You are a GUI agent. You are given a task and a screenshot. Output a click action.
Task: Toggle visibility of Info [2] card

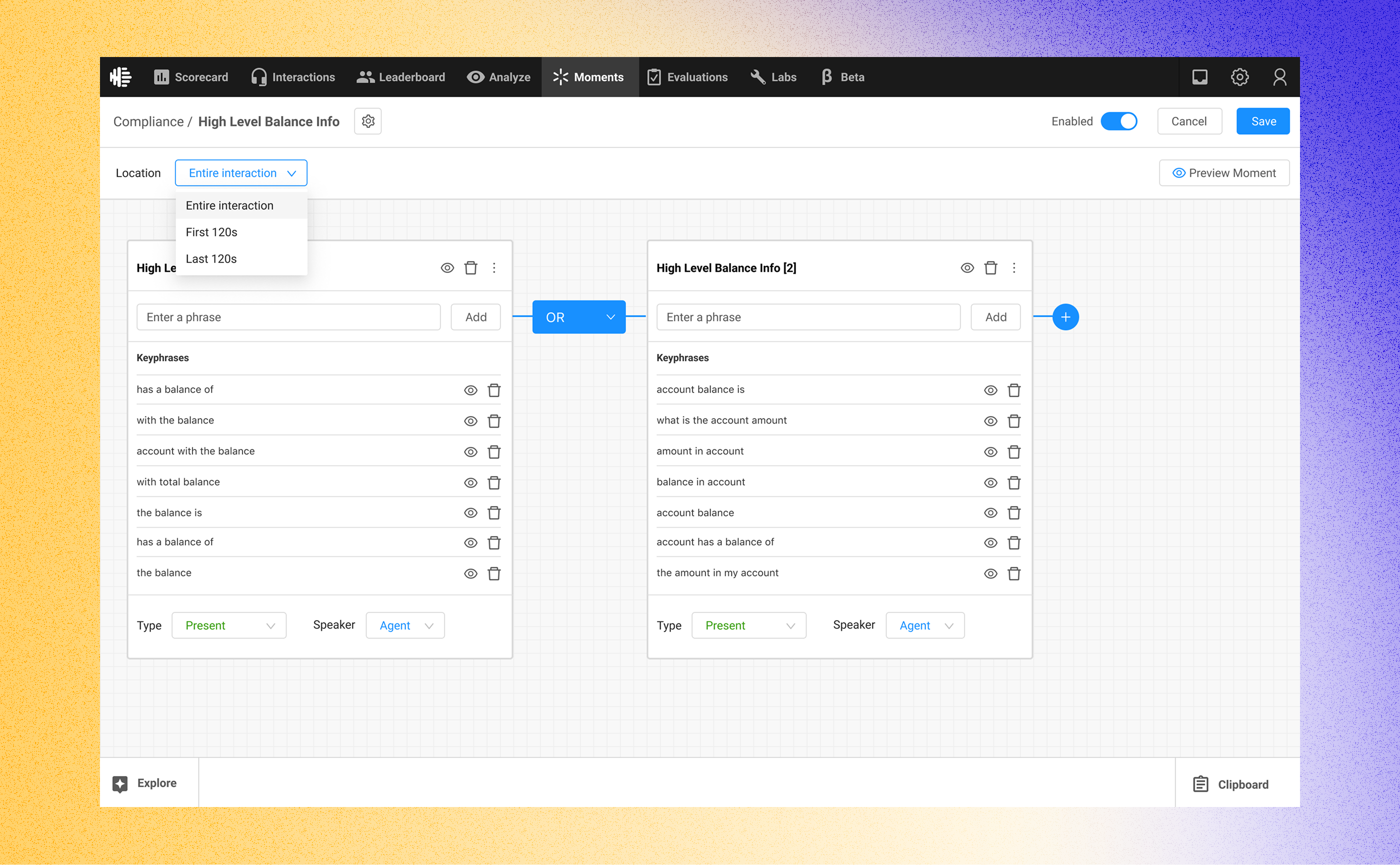coord(967,267)
